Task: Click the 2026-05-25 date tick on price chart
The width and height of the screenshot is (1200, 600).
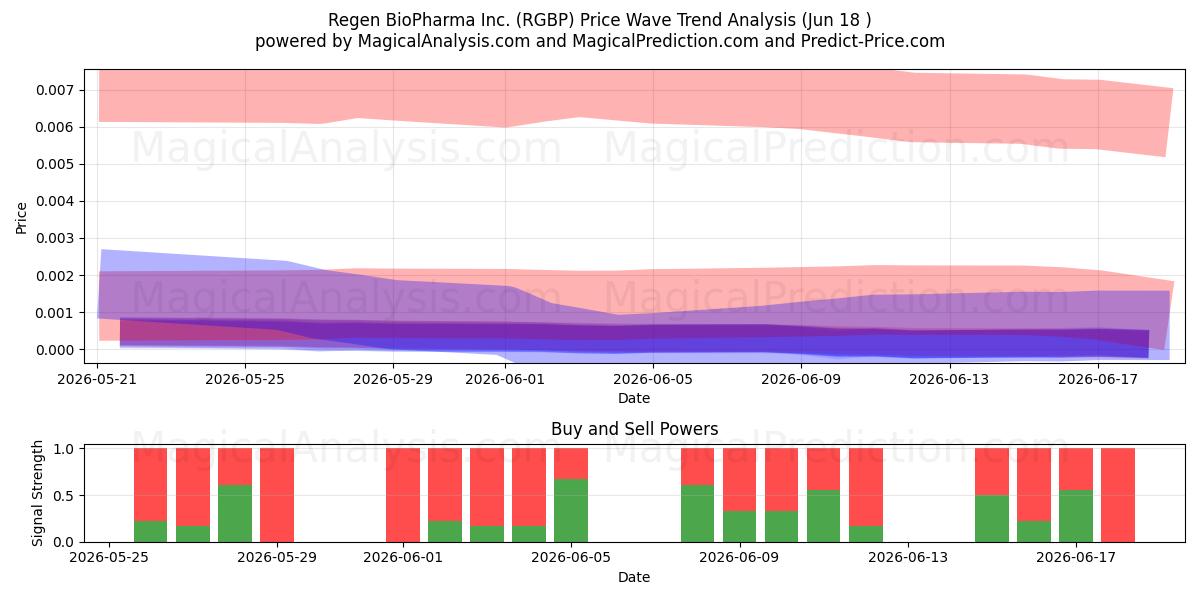Action: [x=246, y=379]
